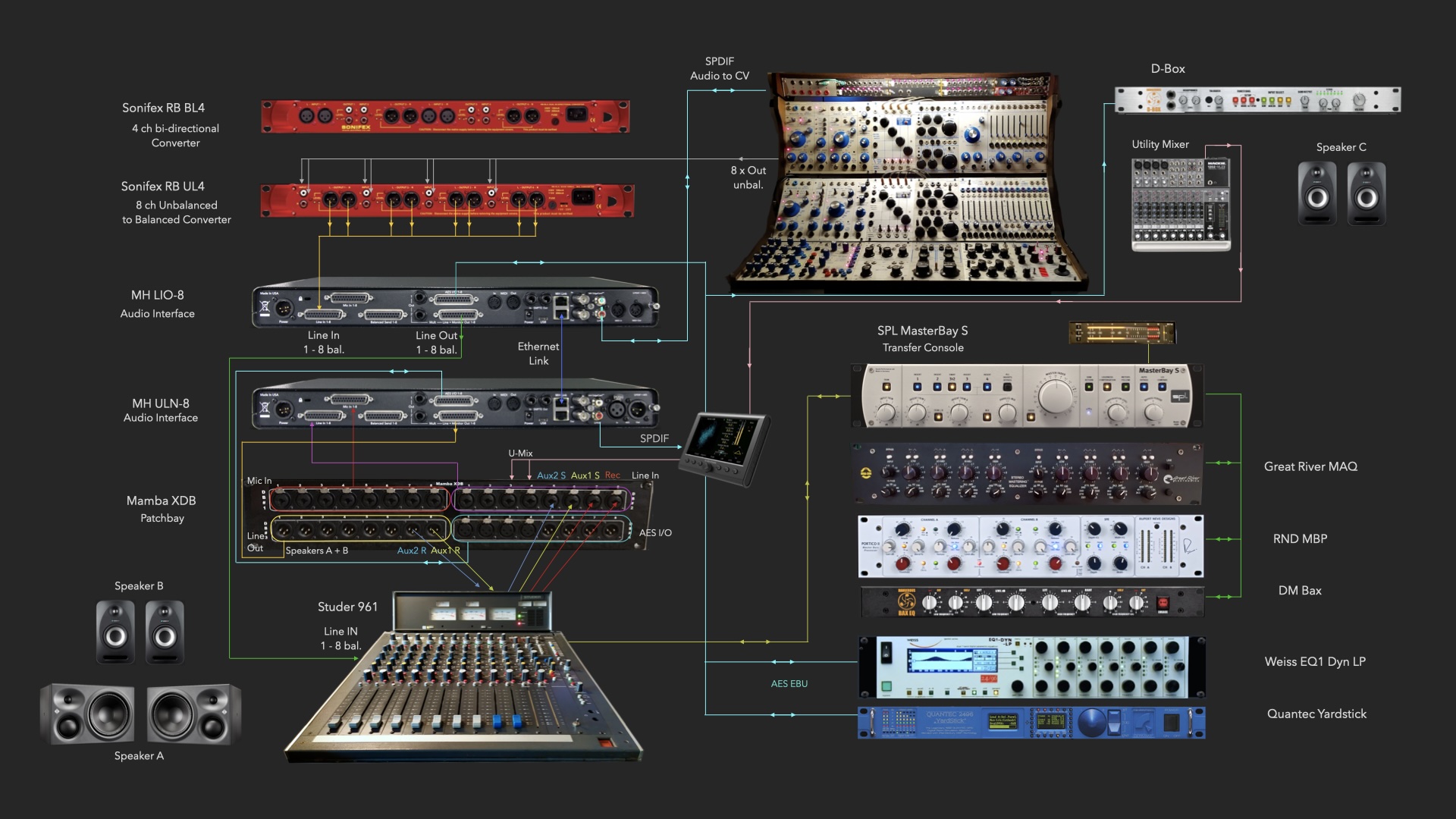
Task: Select the left Speaker A large monitor
Action: 88,714
